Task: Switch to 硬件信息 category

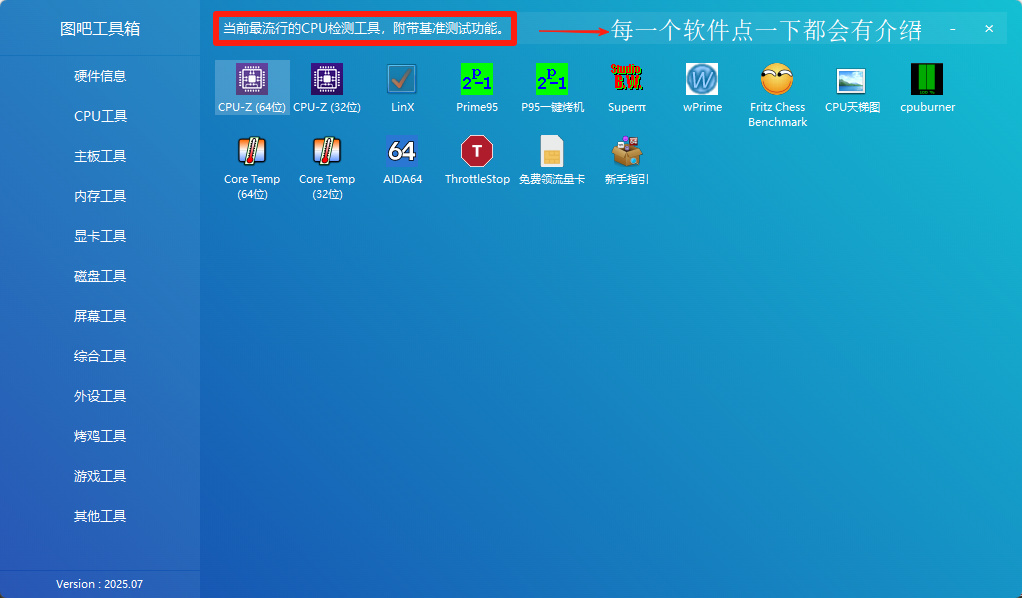Action: point(100,76)
